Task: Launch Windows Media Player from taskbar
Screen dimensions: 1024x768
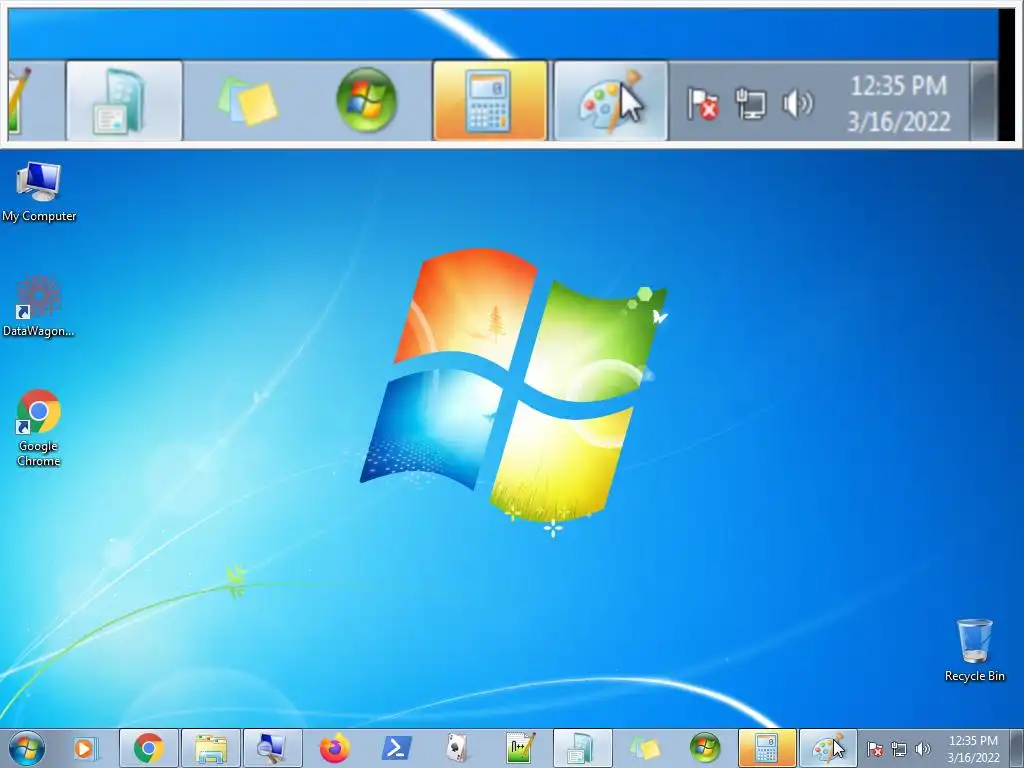Action: coord(86,748)
